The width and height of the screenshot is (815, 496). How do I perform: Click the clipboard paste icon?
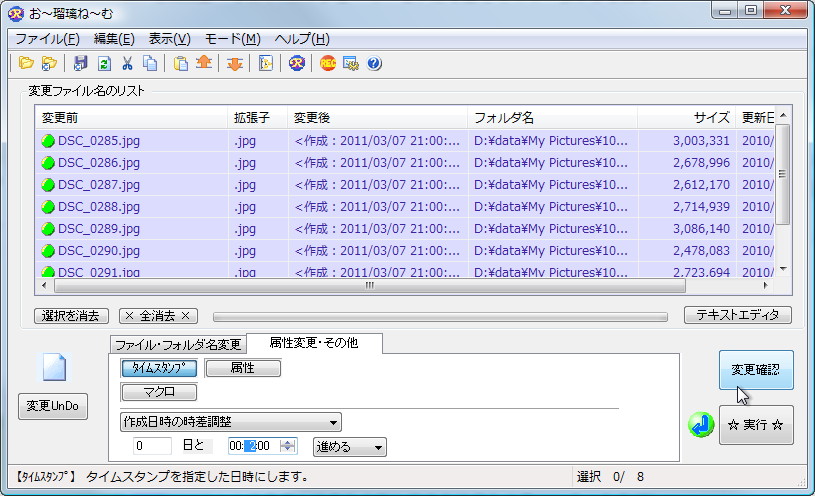pyautogui.click(x=180, y=63)
